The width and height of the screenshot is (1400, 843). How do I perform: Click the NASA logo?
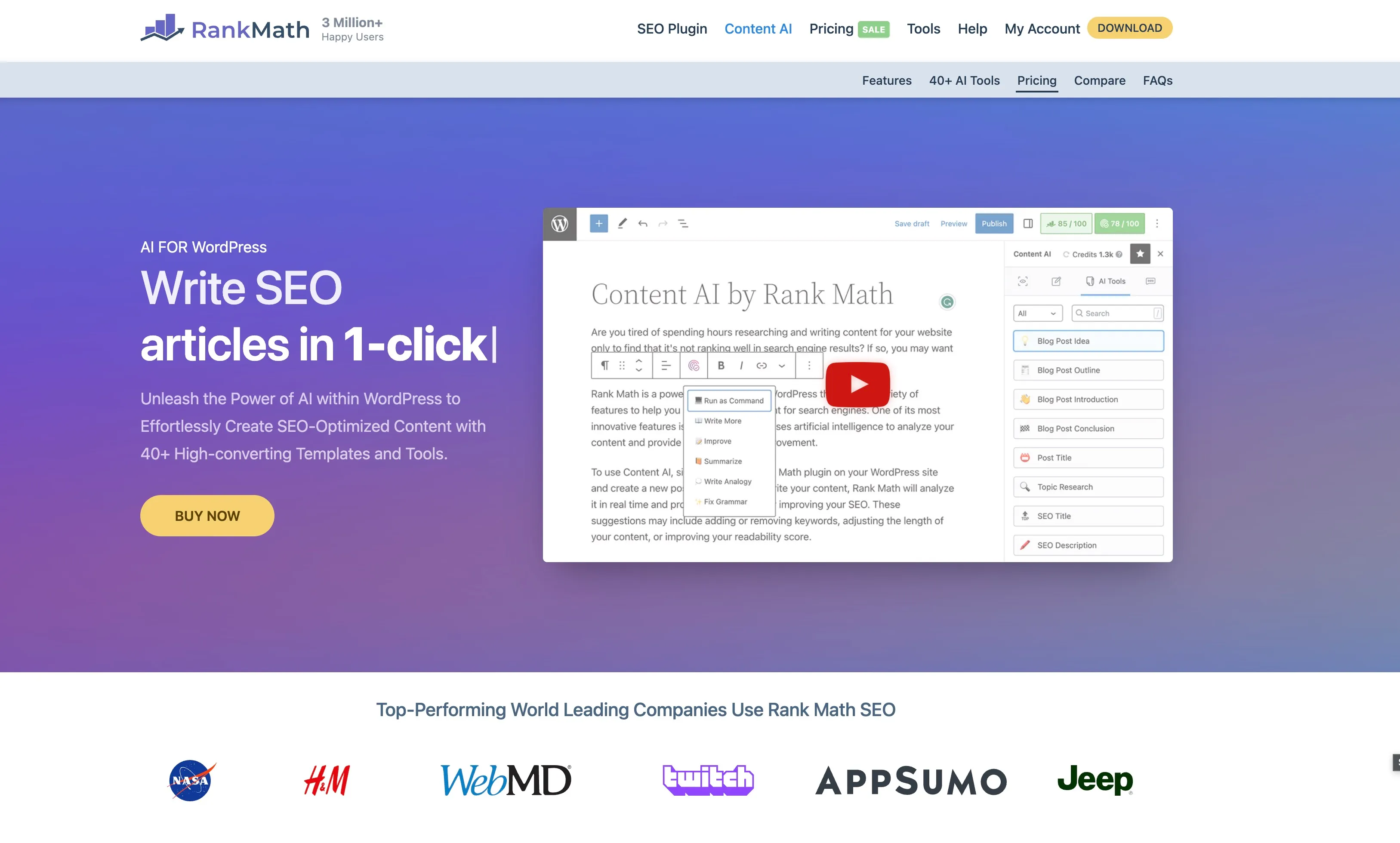pyautogui.click(x=191, y=780)
